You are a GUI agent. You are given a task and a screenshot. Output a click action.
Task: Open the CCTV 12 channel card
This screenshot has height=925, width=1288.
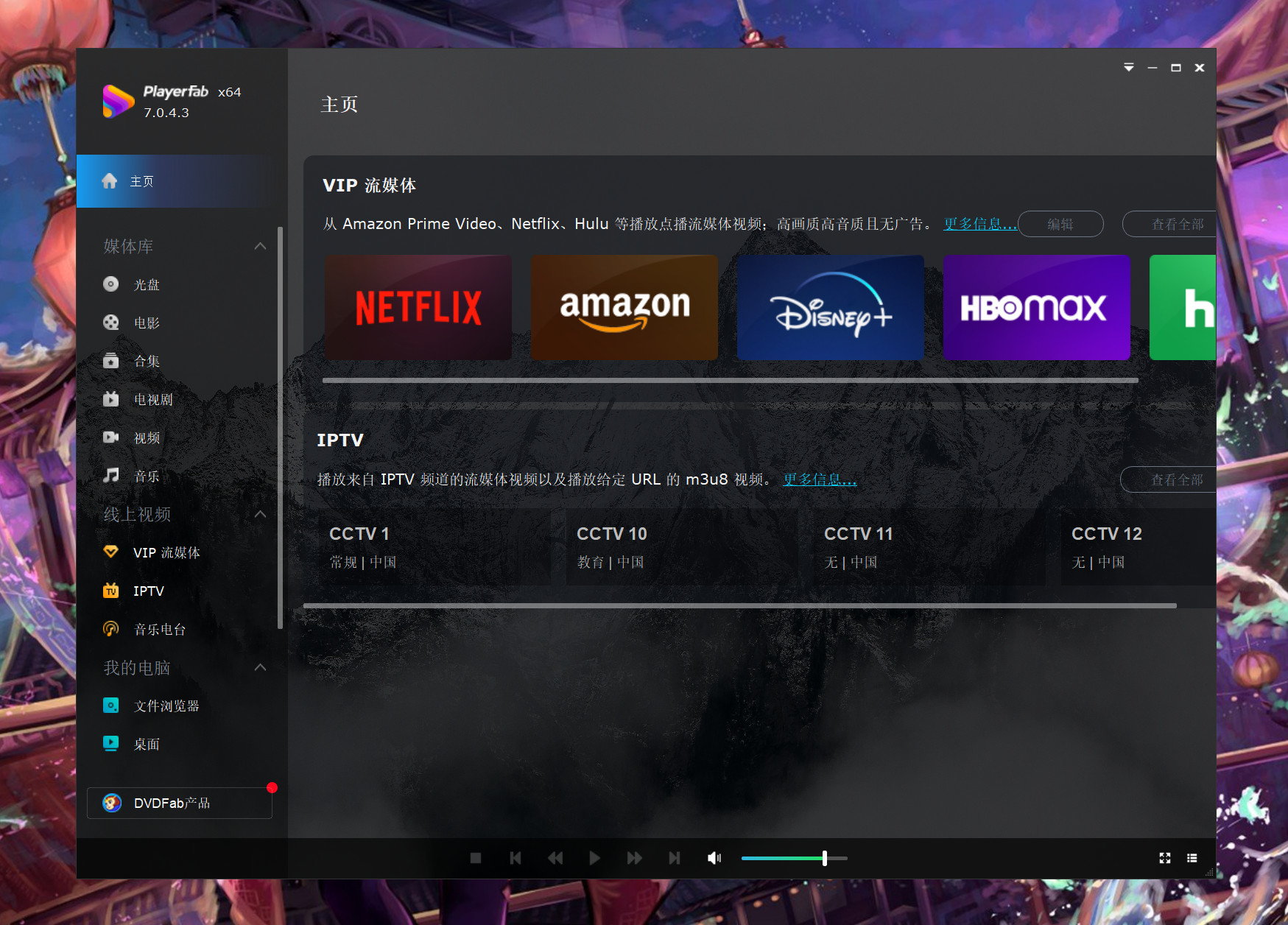1139,546
